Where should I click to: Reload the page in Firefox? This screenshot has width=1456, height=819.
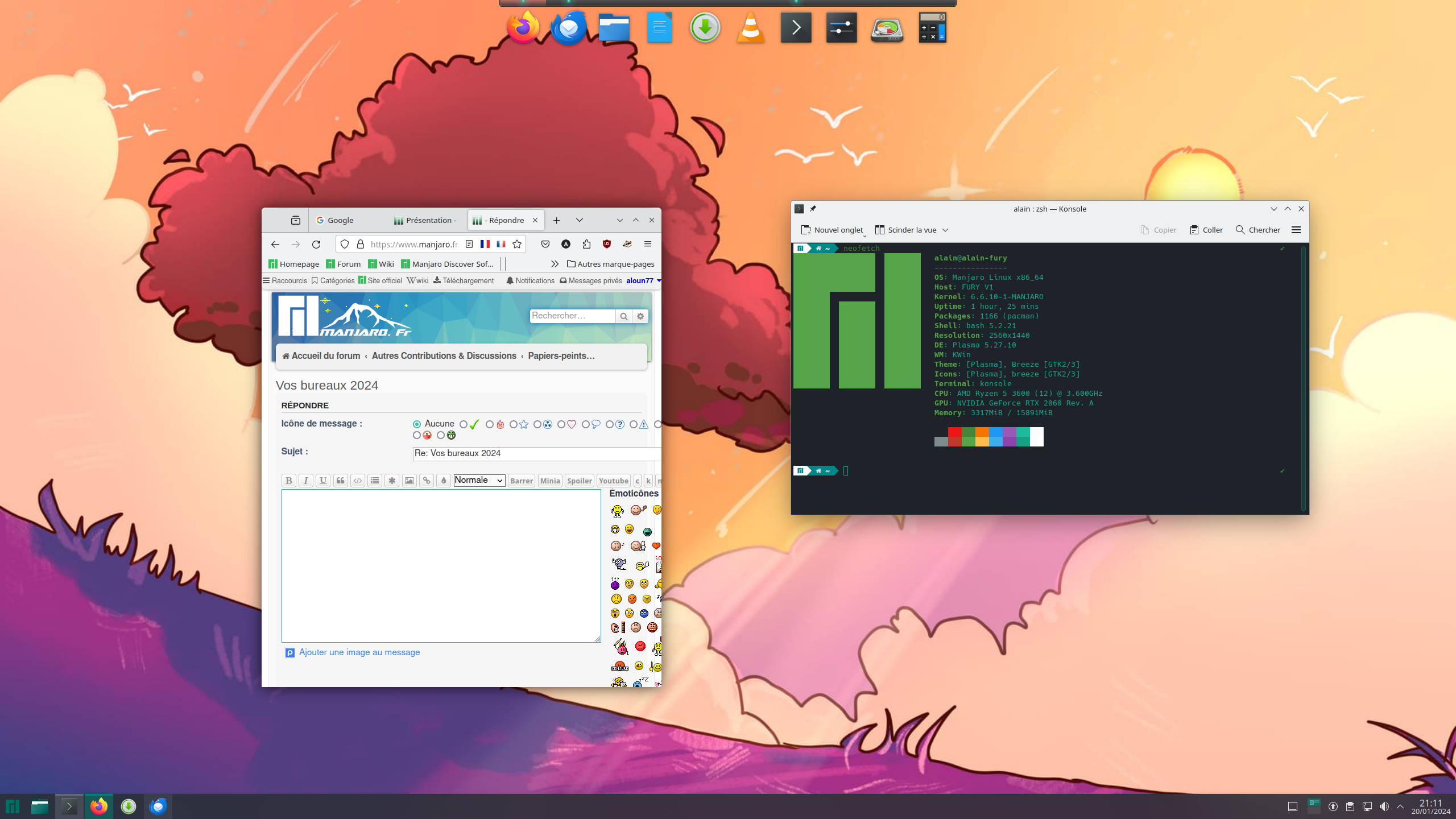[x=316, y=244]
